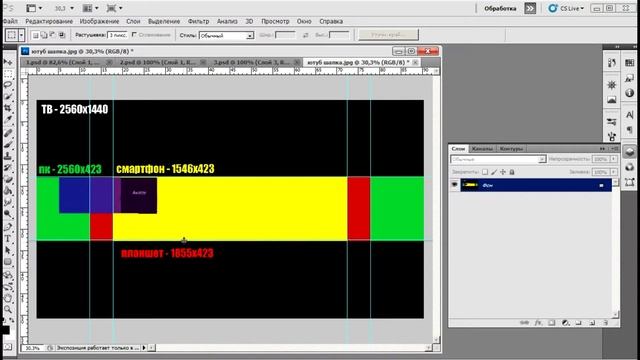Delete layer using the trash icon
This screenshot has height=360, width=640.
pos(606,323)
